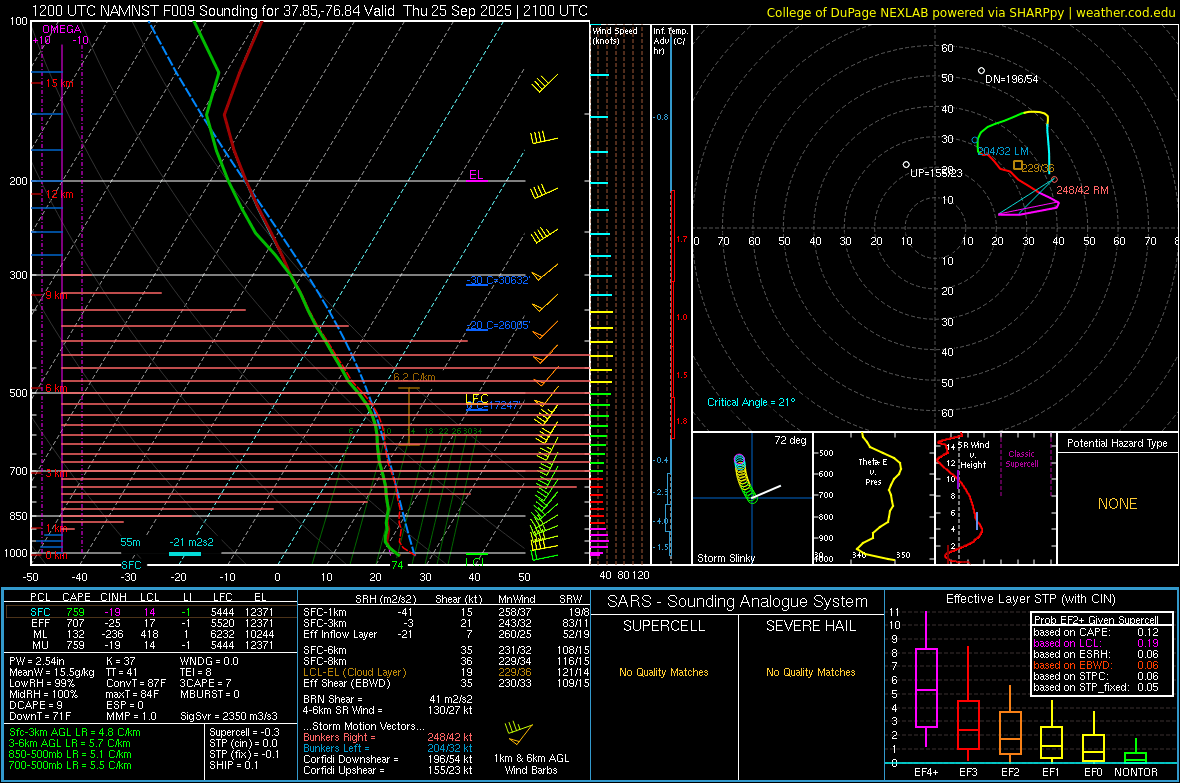Click the Critical Angle = 21° text
Image resolution: width=1180 pixels, height=783 pixels.
coord(751,402)
